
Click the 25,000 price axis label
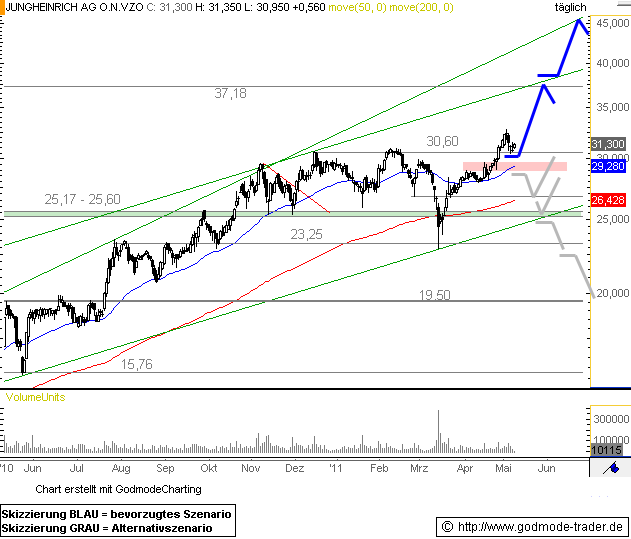(612, 219)
